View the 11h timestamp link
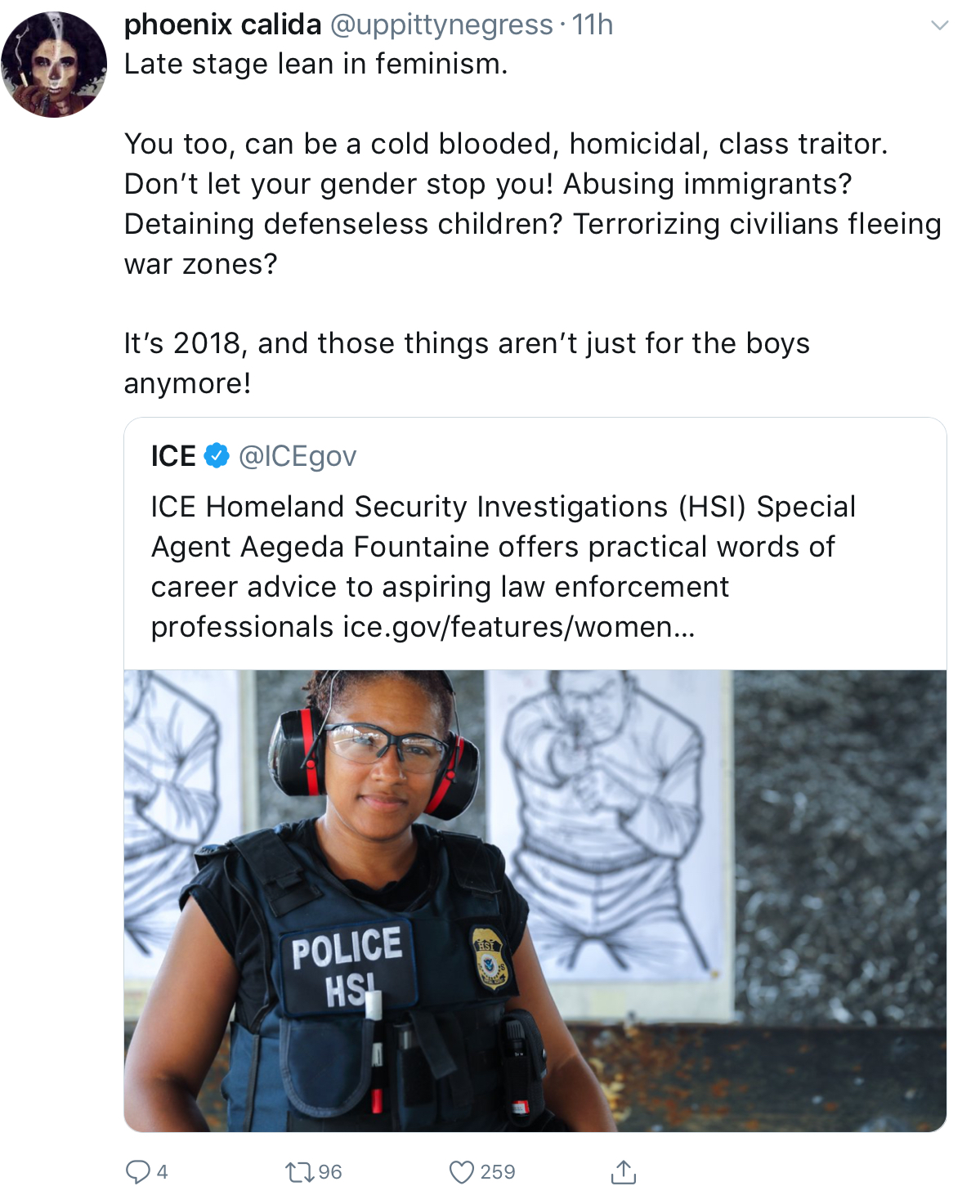The image size is (980, 1204). [x=593, y=25]
